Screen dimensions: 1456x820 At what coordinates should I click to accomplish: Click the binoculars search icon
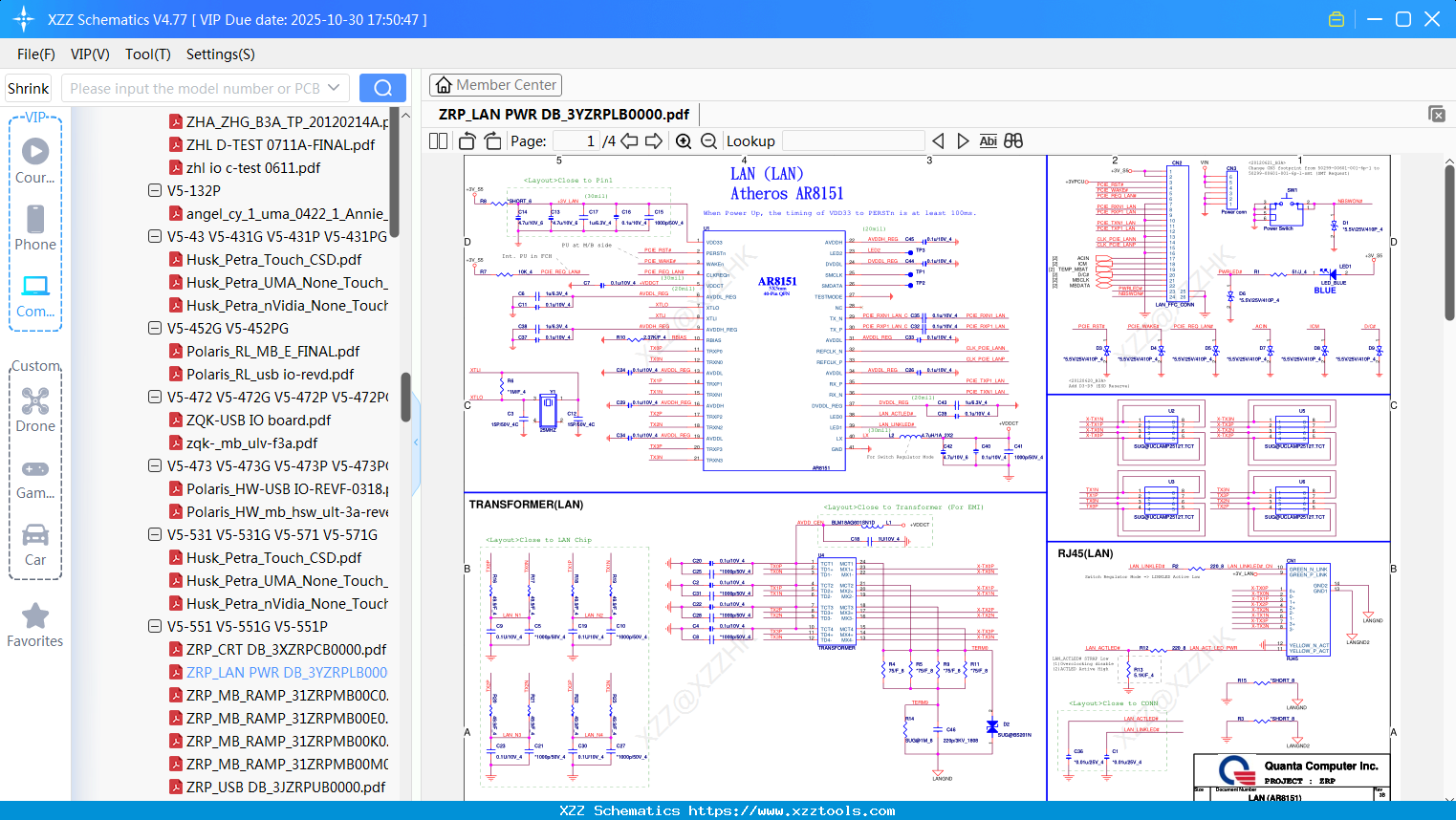click(x=1013, y=141)
